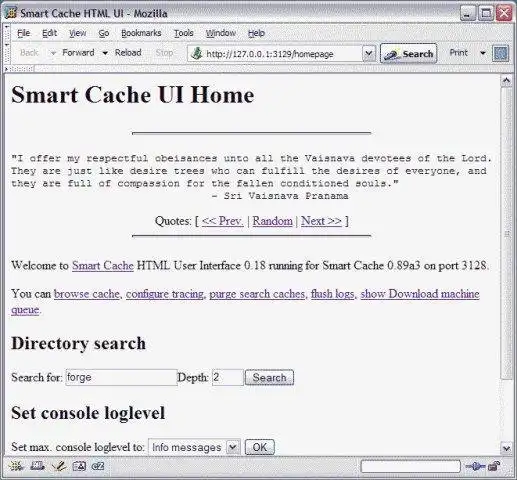Image resolution: width=517 pixels, height=480 pixels.
Task: Click the Back navigation button
Action: (29, 53)
